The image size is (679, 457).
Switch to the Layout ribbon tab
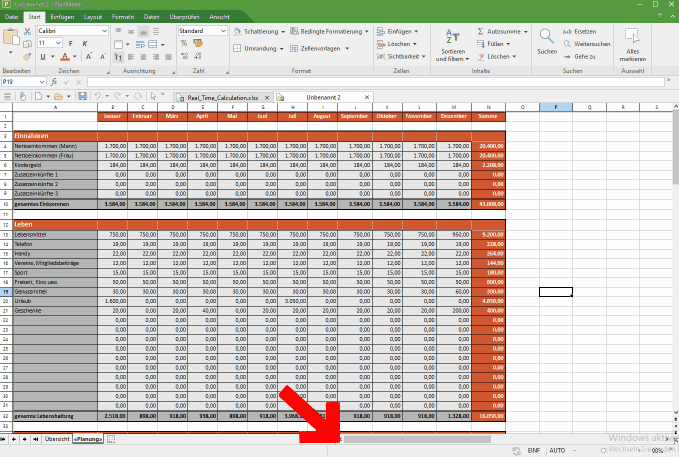[x=93, y=17]
